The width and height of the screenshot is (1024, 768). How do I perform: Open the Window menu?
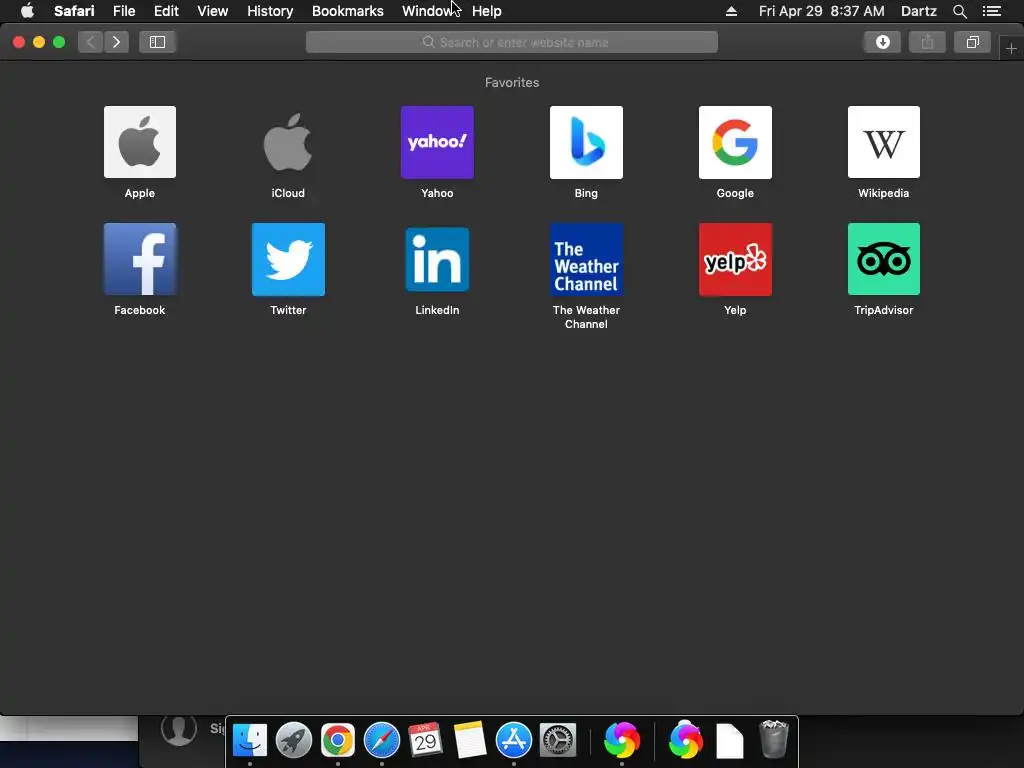(x=428, y=11)
